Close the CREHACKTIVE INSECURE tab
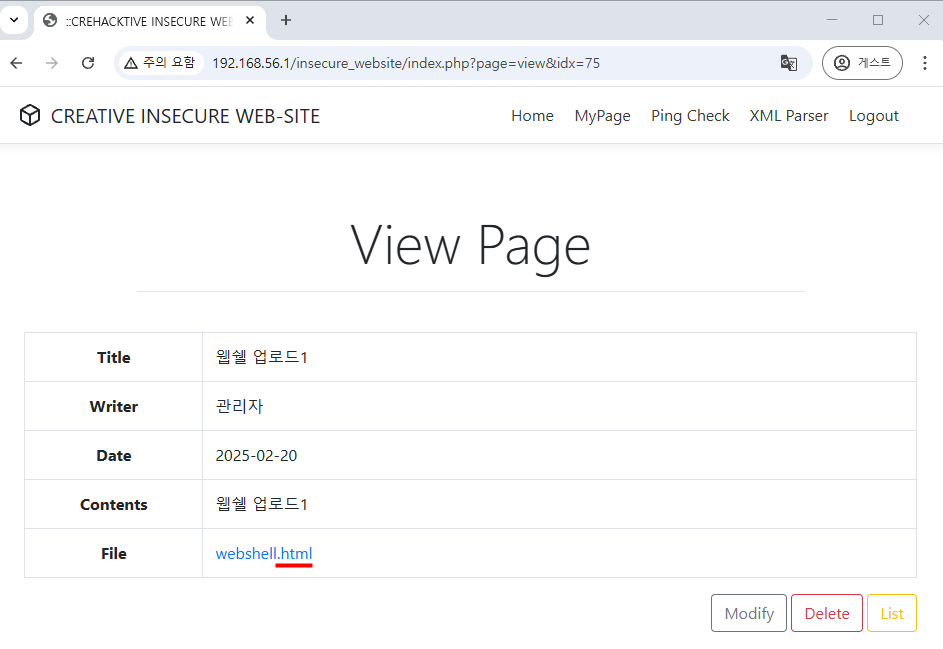Viewport: 943px width, 649px height. tap(250, 20)
